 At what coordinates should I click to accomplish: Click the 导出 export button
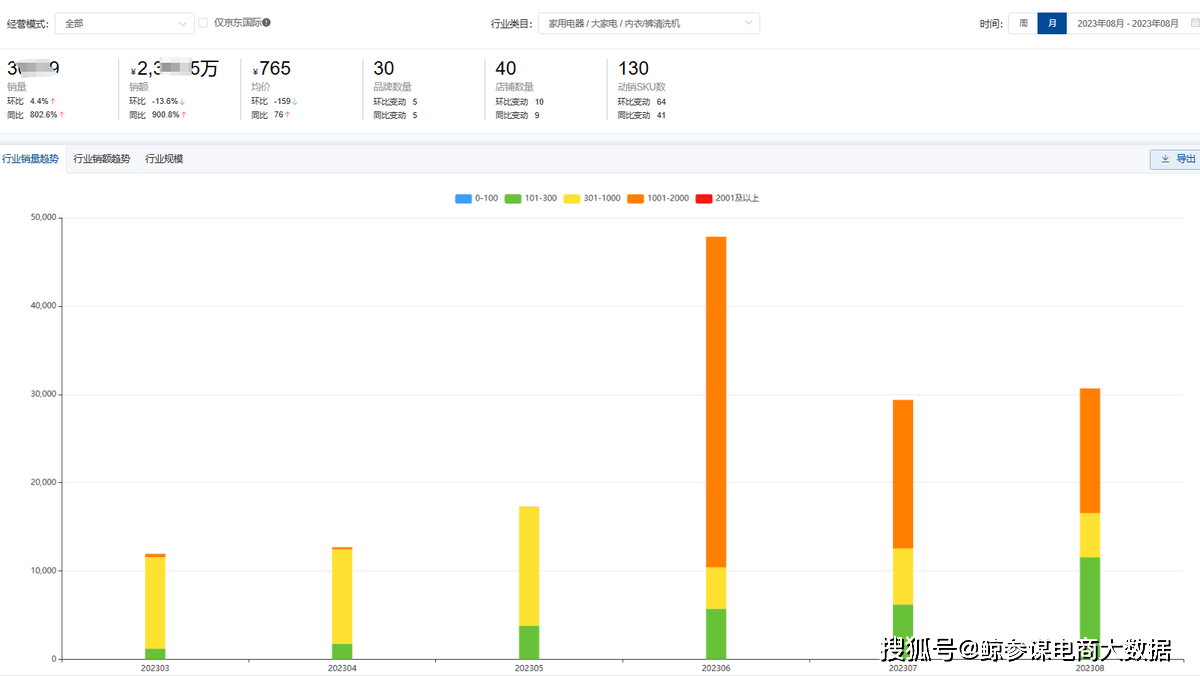click(x=1176, y=159)
